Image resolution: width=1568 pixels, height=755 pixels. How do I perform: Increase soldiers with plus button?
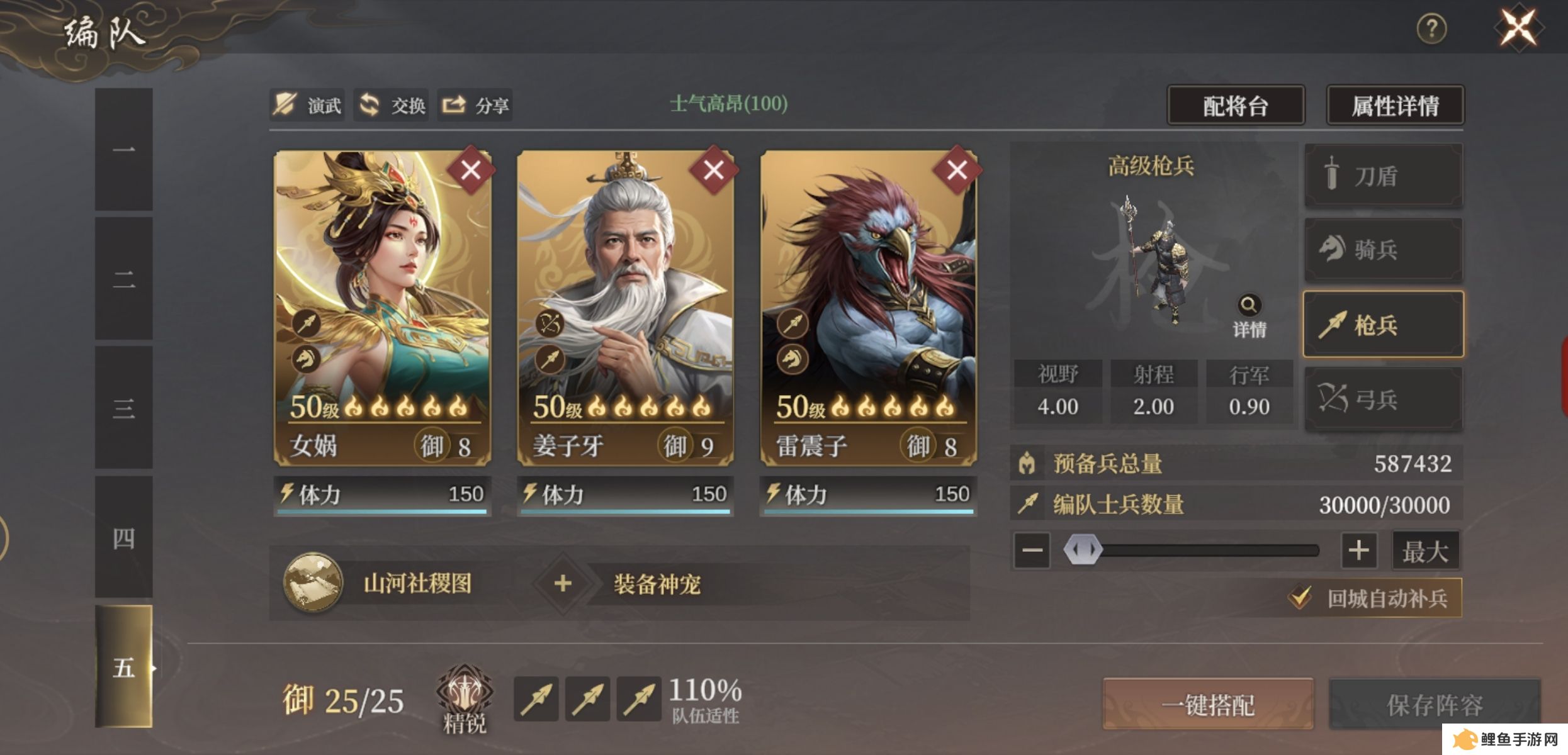[x=1358, y=551]
